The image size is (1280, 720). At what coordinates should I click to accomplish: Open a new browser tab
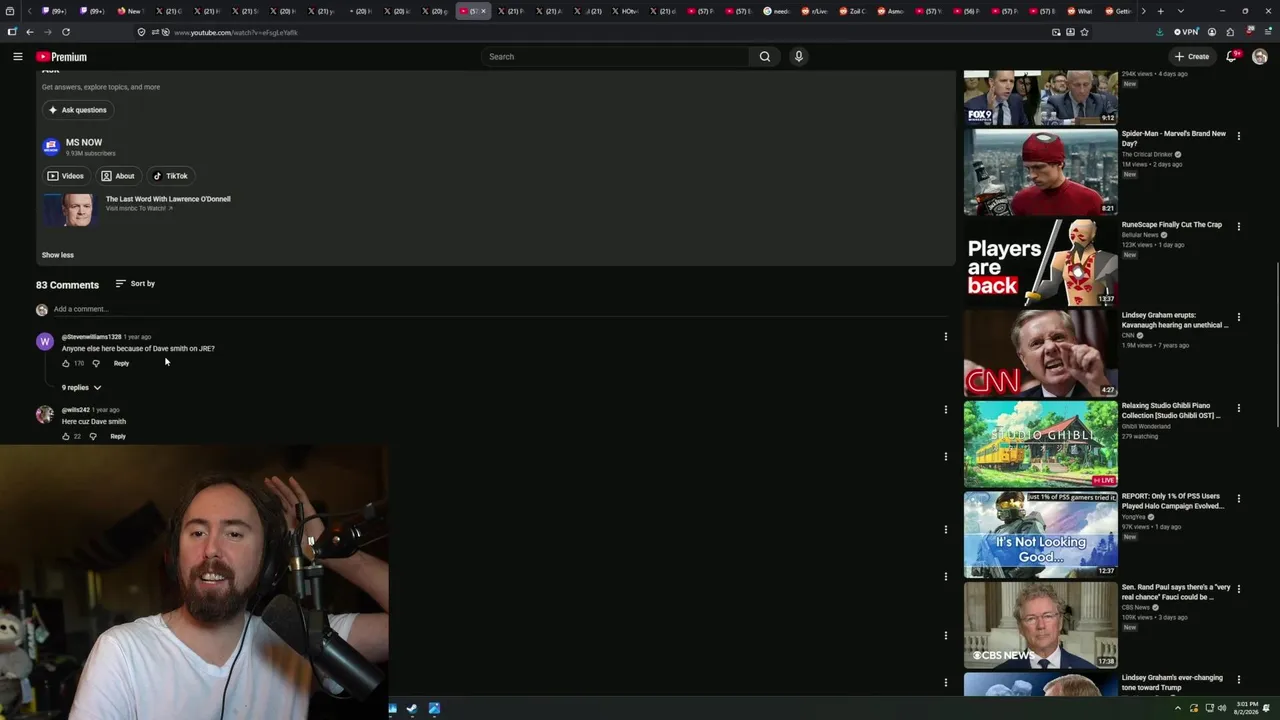pos(1160,11)
